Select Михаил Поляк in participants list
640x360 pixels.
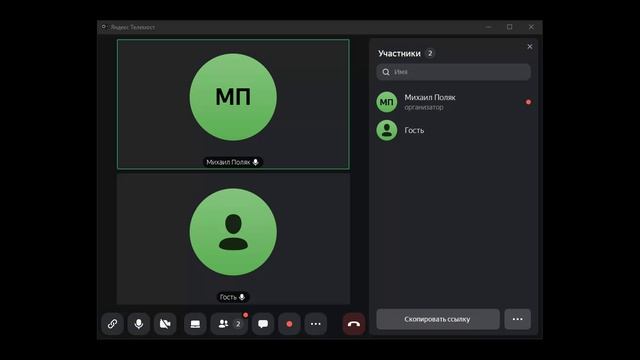[453, 102]
